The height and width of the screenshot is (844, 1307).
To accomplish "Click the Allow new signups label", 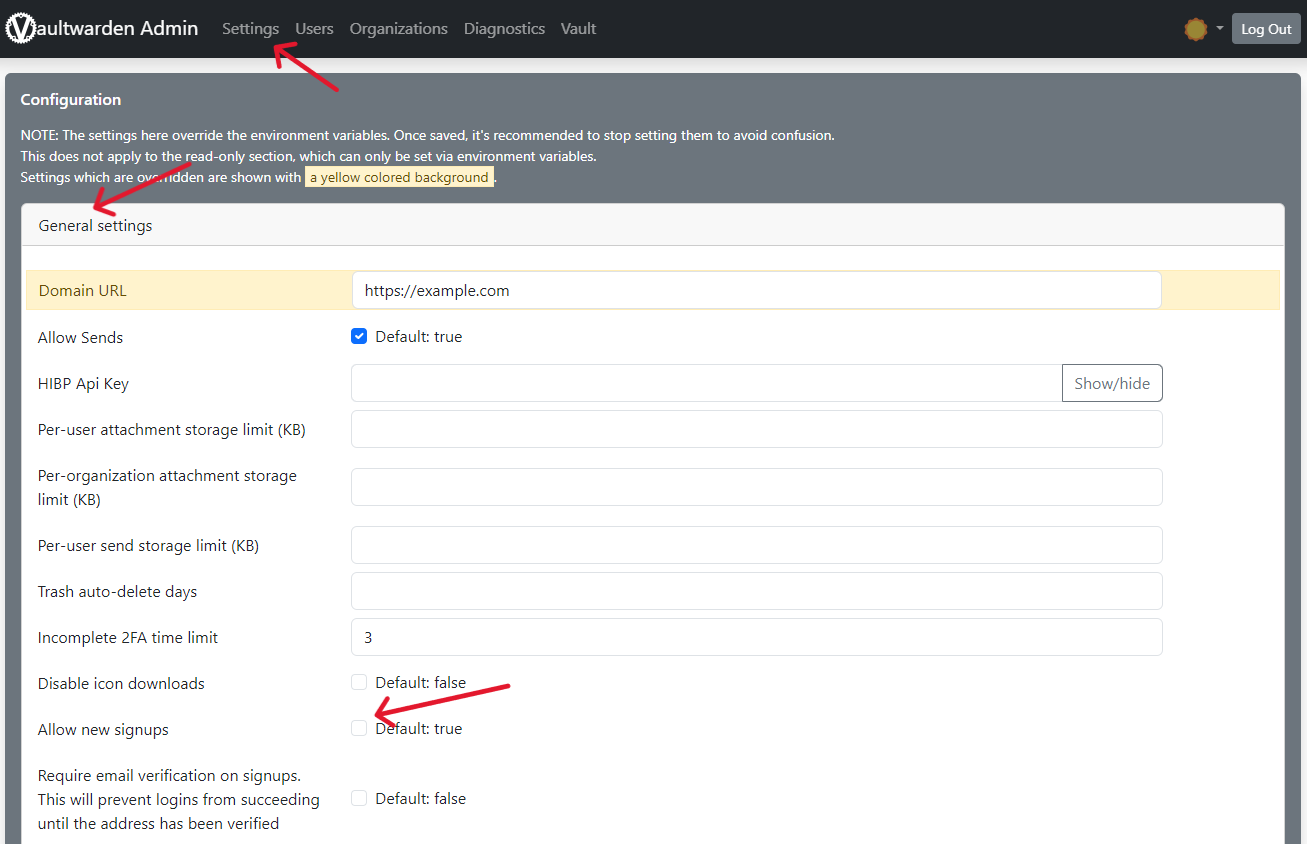I will 103,730.
